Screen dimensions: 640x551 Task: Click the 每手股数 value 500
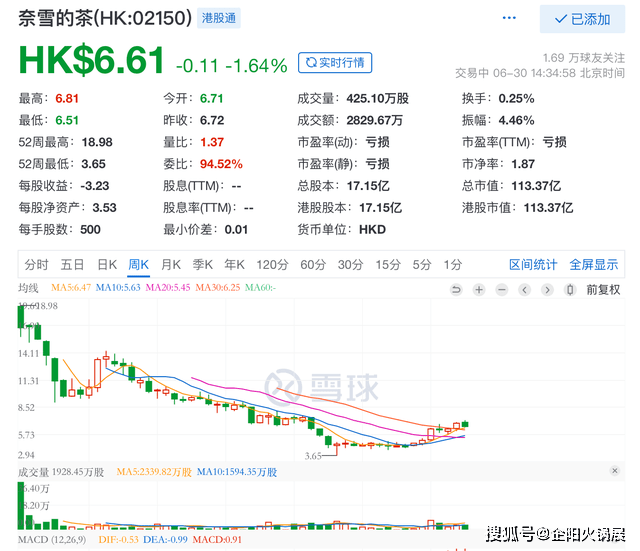click(x=90, y=230)
